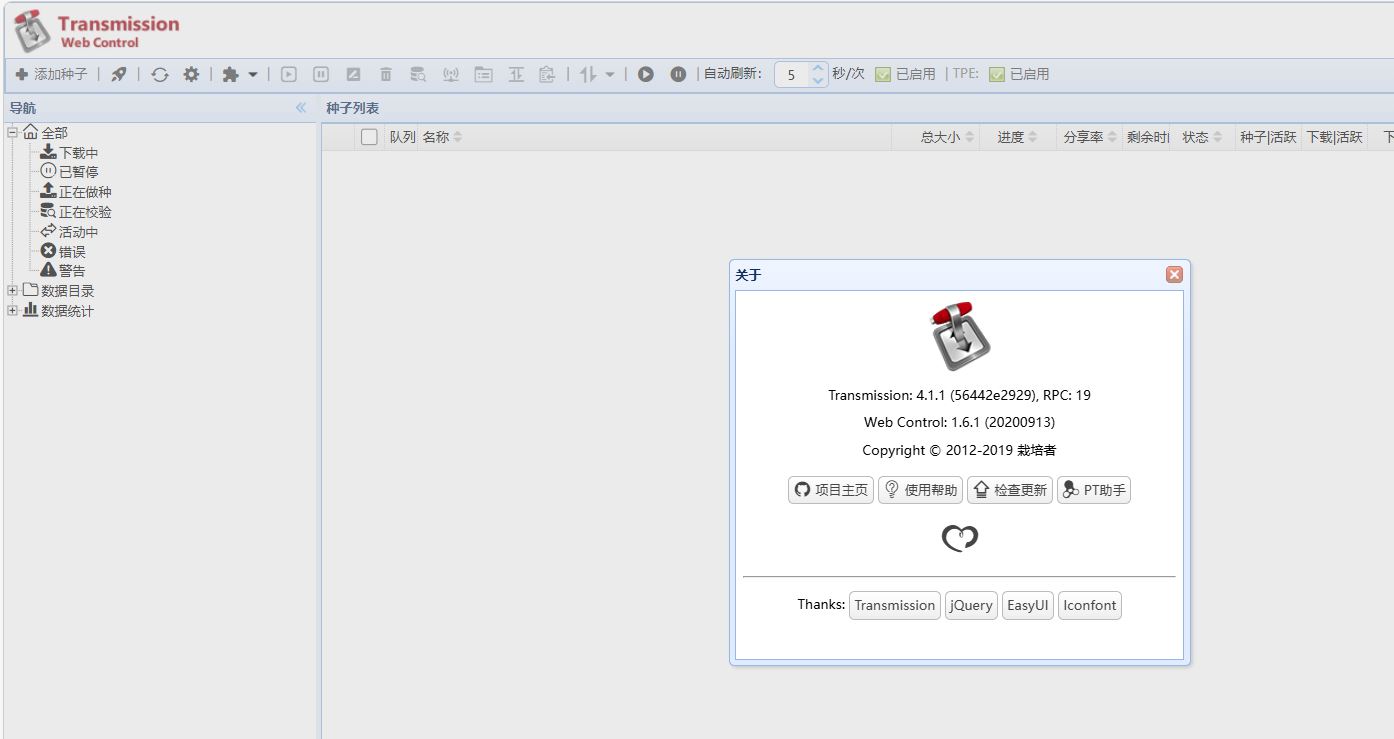The width and height of the screenshot is (1394, 739).
Task: Click the 使用帮助 help button
Action: 920,490
